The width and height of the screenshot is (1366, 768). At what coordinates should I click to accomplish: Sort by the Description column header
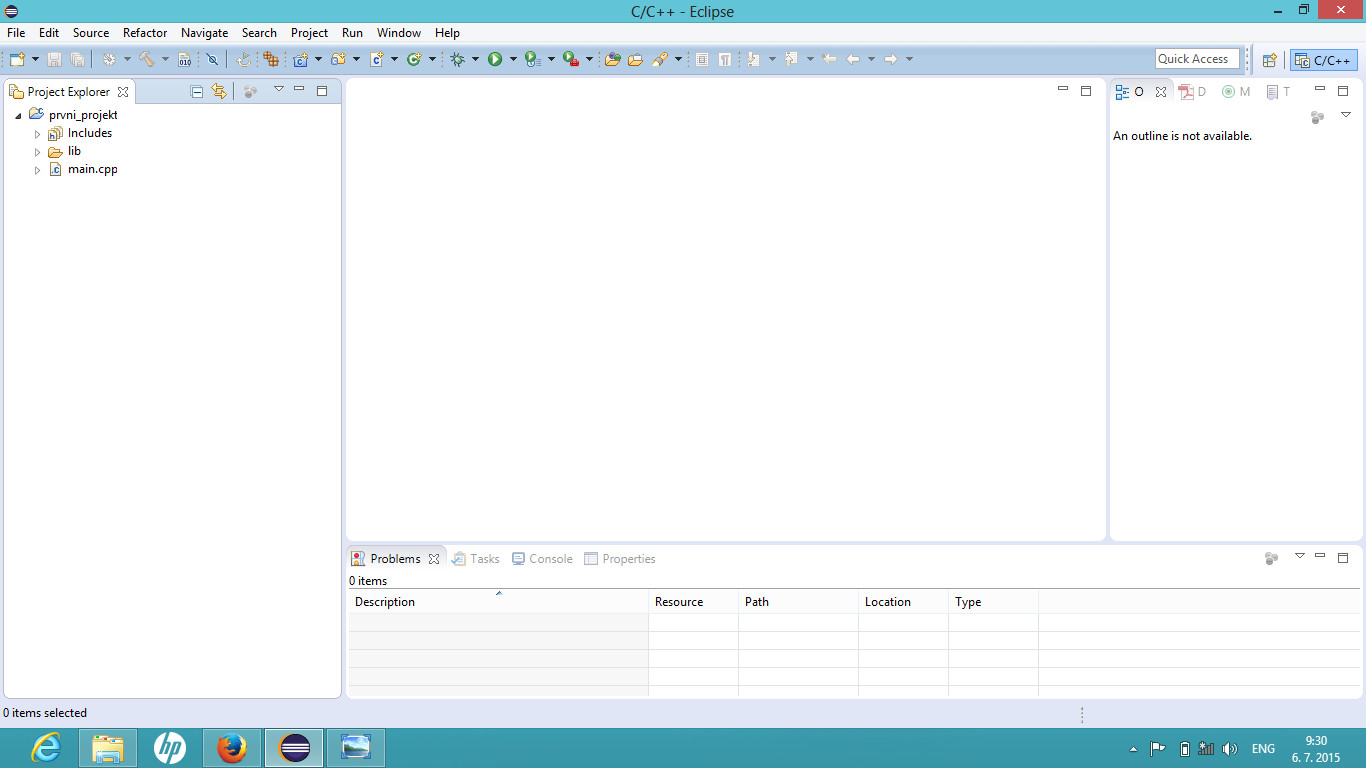(385, 602)
